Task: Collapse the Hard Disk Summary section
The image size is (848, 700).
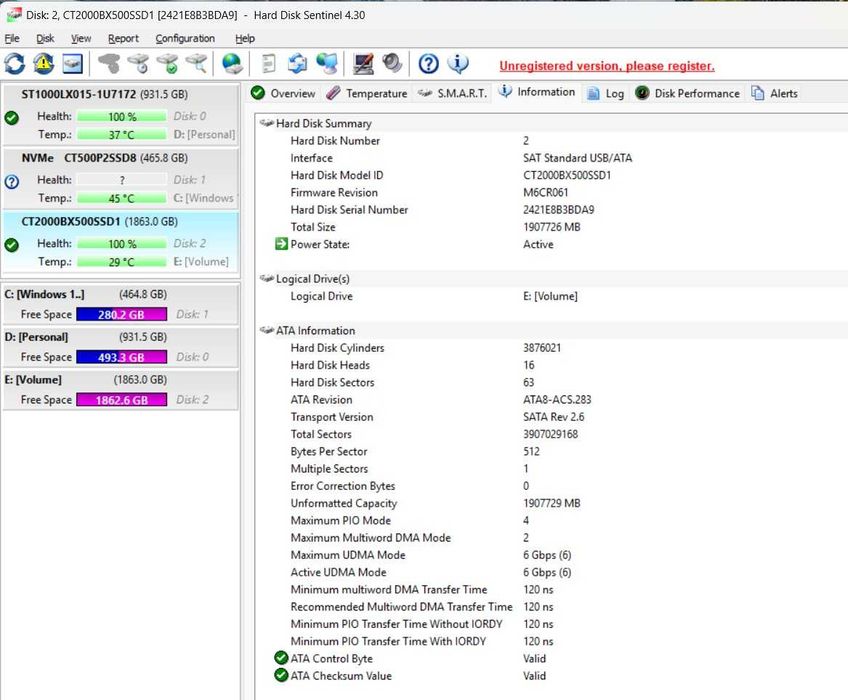Action: [267, 123]
